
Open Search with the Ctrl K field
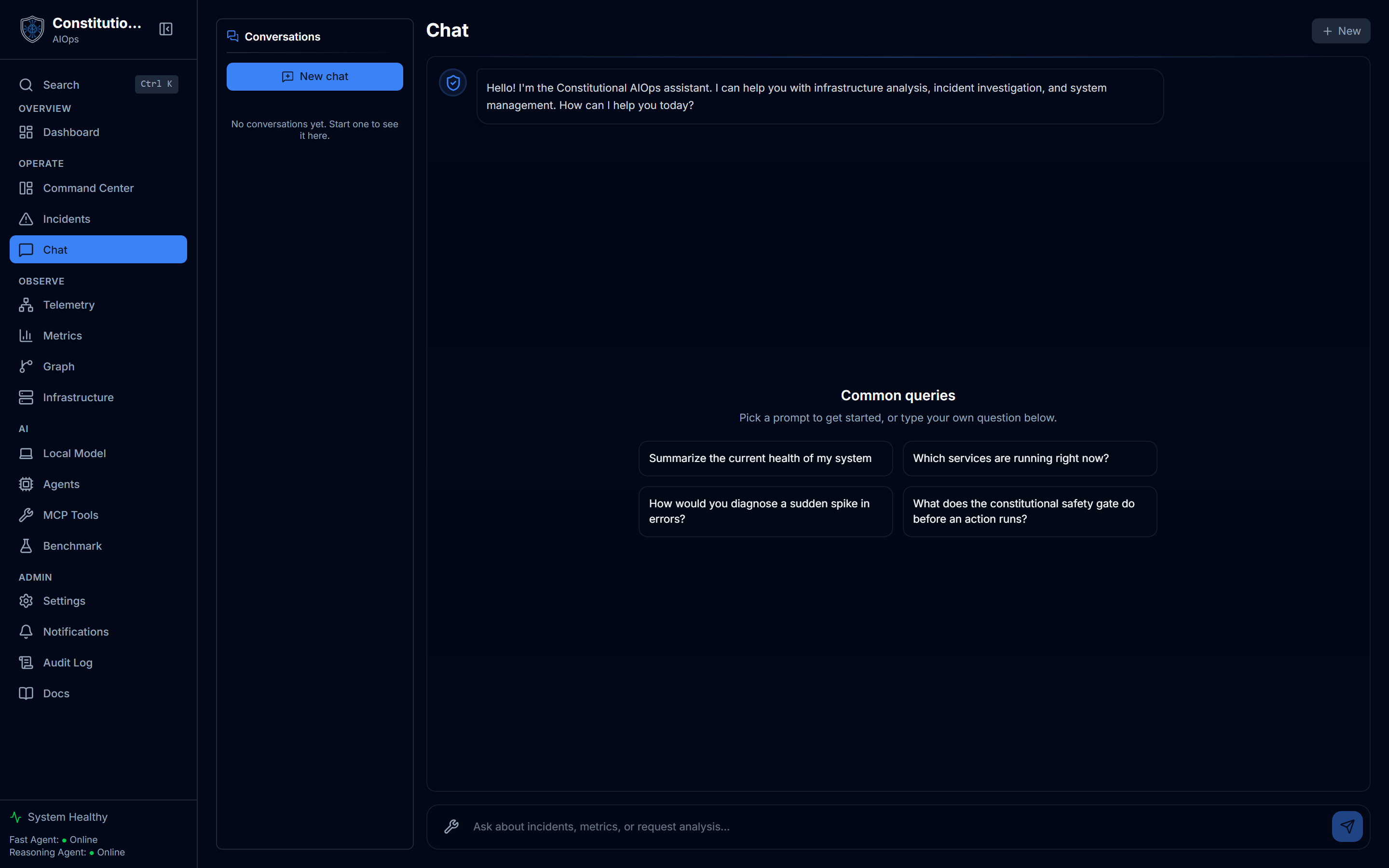[98, 84]
